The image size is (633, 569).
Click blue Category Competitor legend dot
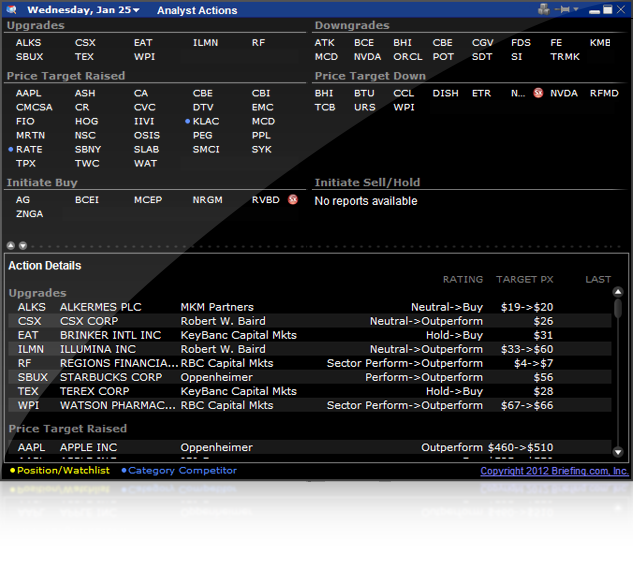(124, 470)
